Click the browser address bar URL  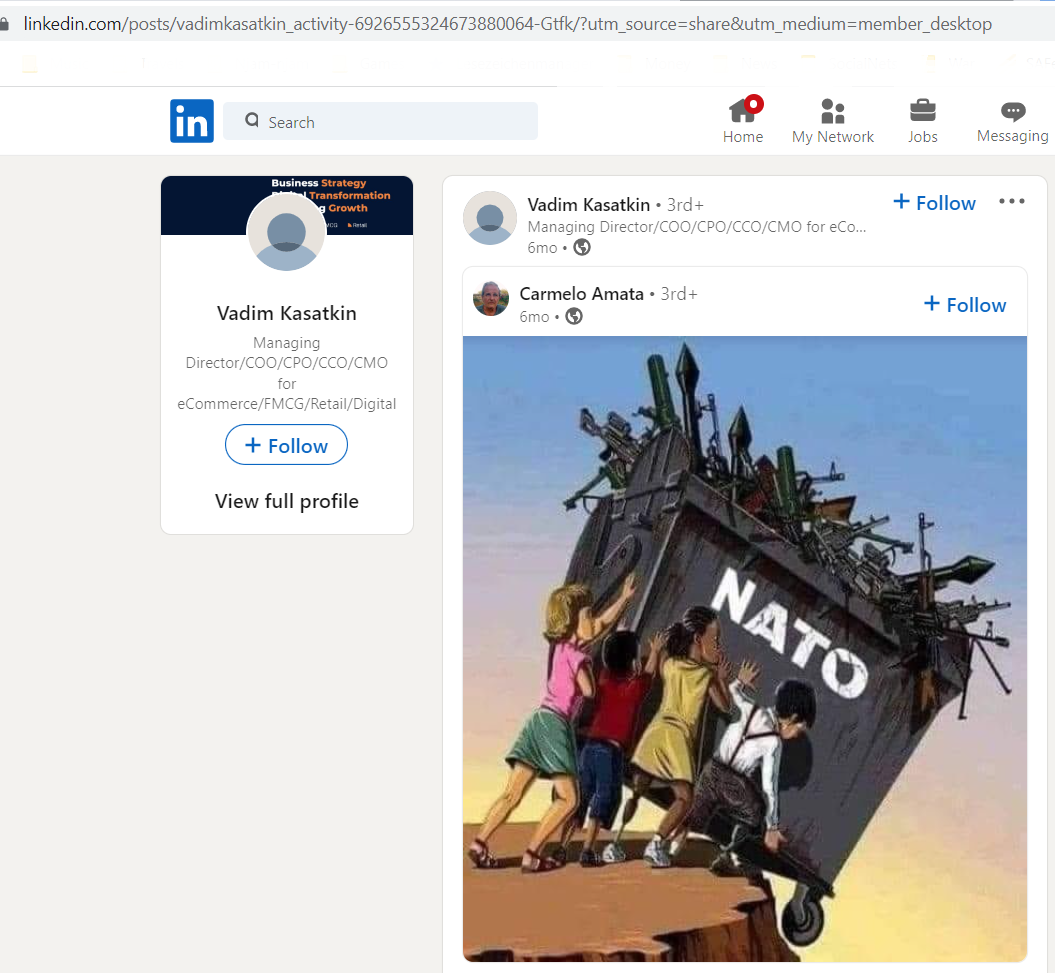tap(507, 24)
